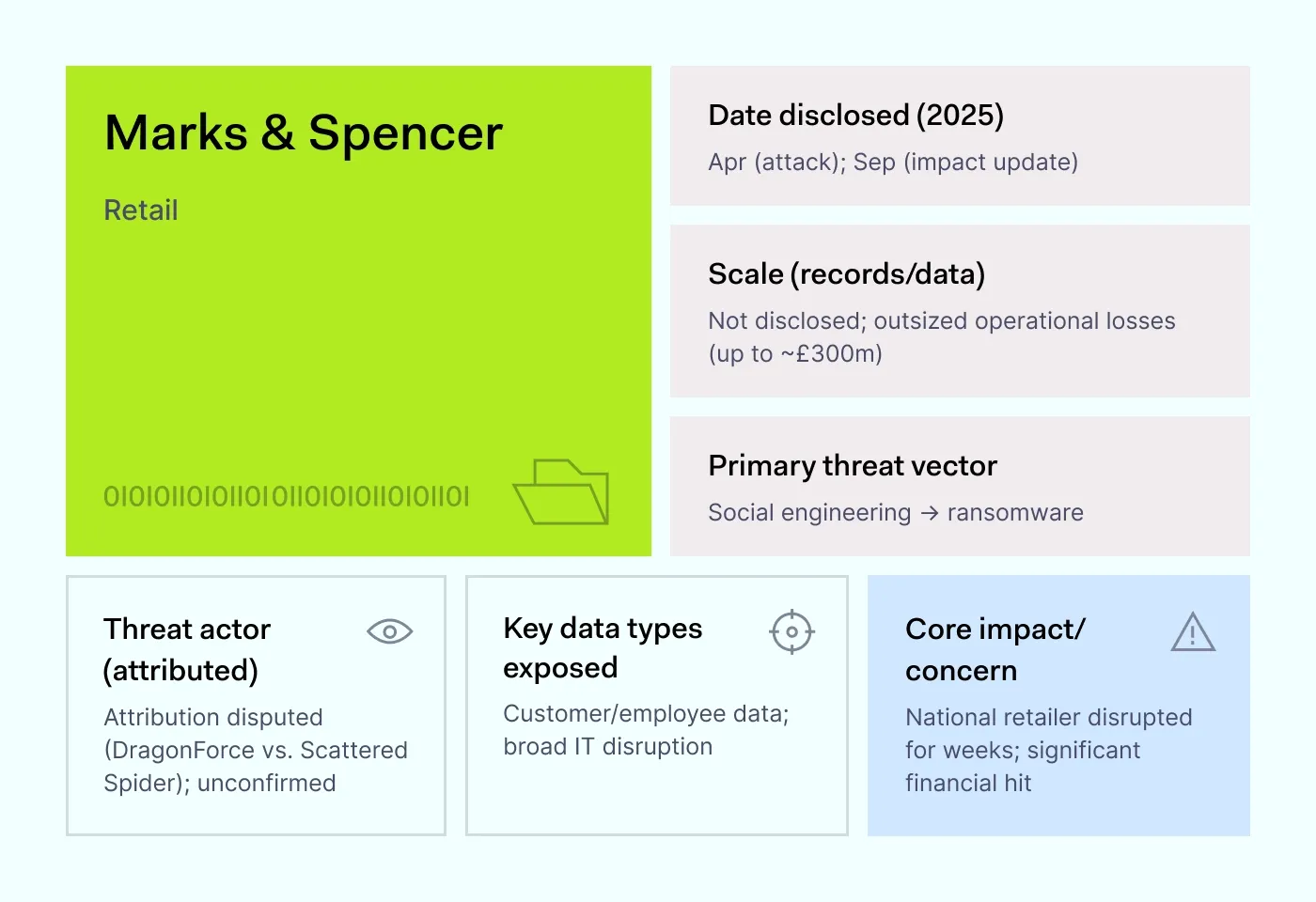Select the Marks & Spencer heading
The image size is (1316, 902).
[304, 132]
